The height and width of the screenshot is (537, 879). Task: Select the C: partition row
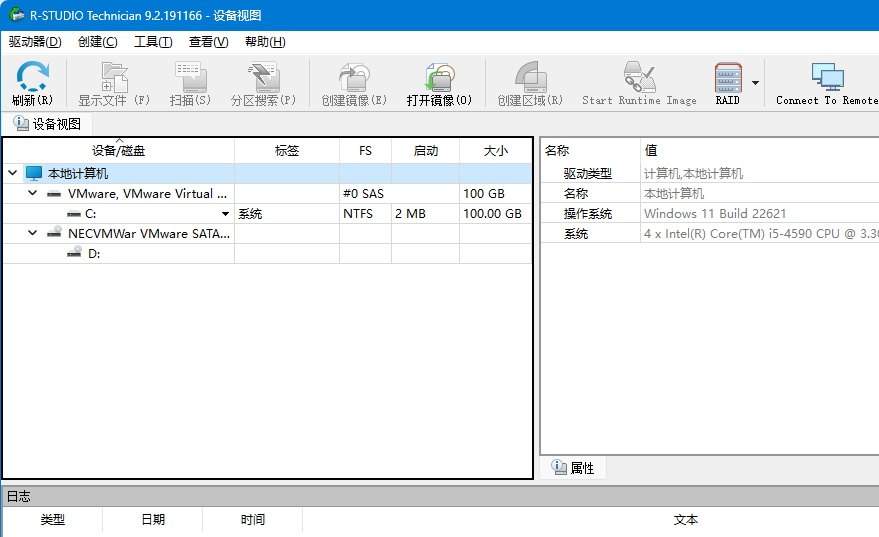(267, 214)
